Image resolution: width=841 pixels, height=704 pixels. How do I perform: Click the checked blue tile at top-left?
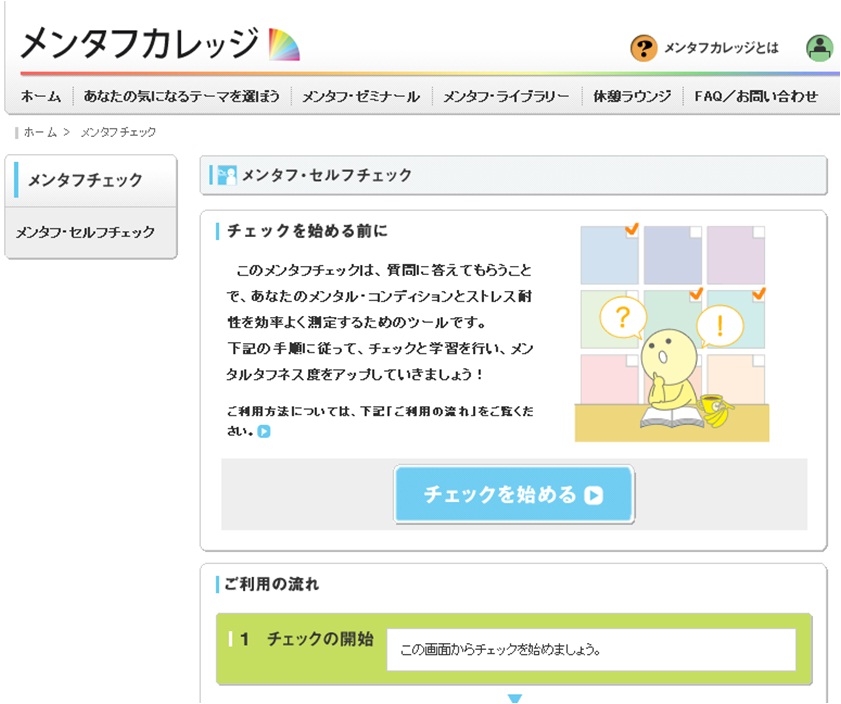click(609, 254)
